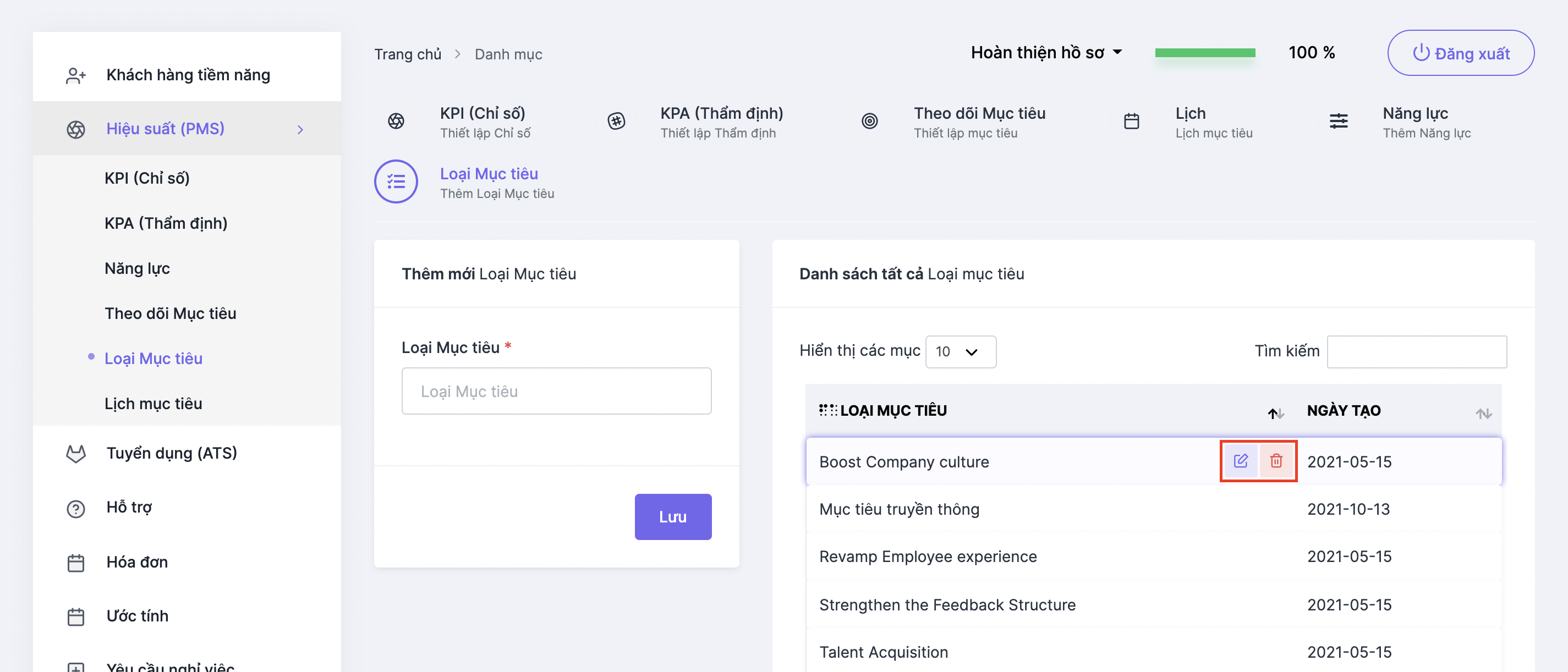Click the green profile completion progress bar
Screen dimensions: 1568x672
coord(1205,53)
